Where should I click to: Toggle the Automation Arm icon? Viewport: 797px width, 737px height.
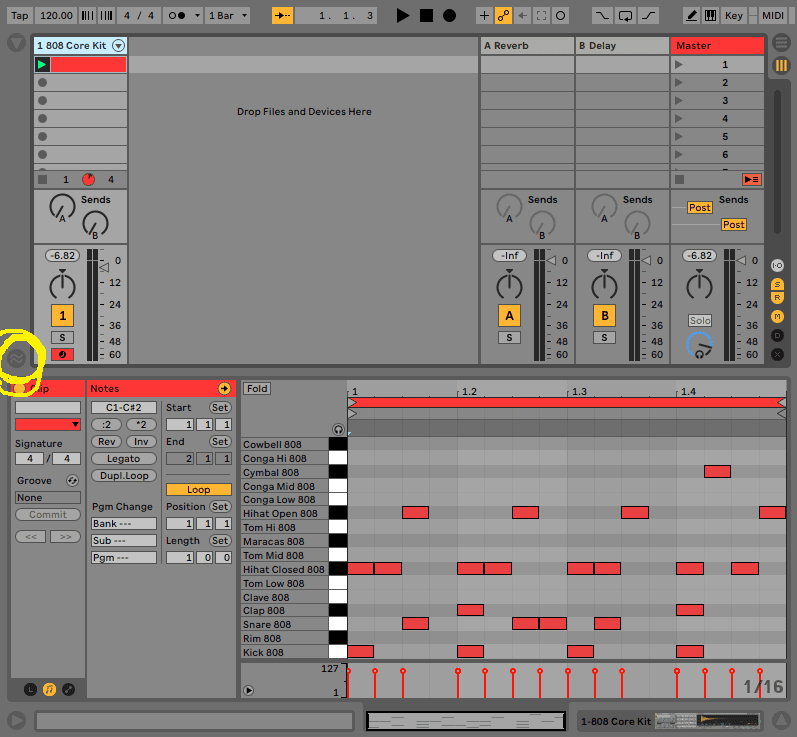(503, 15)
